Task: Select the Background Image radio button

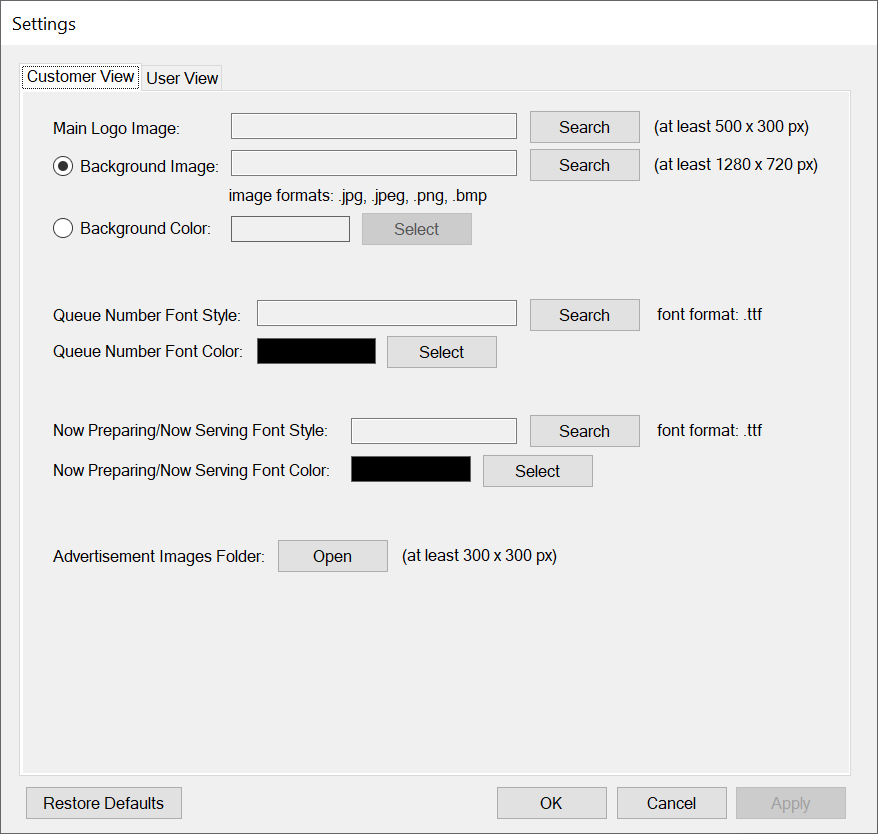Action: click(64, 166)
